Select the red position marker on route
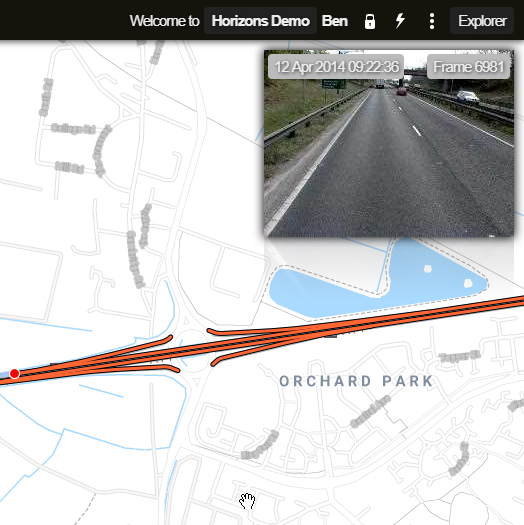This screenshot has height=525, width=524. 14,373
